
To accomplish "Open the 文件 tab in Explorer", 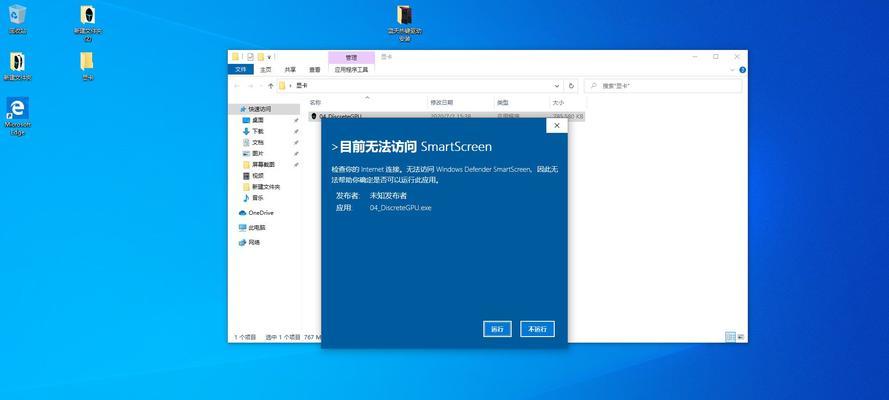I will click(x=240, y=70).
